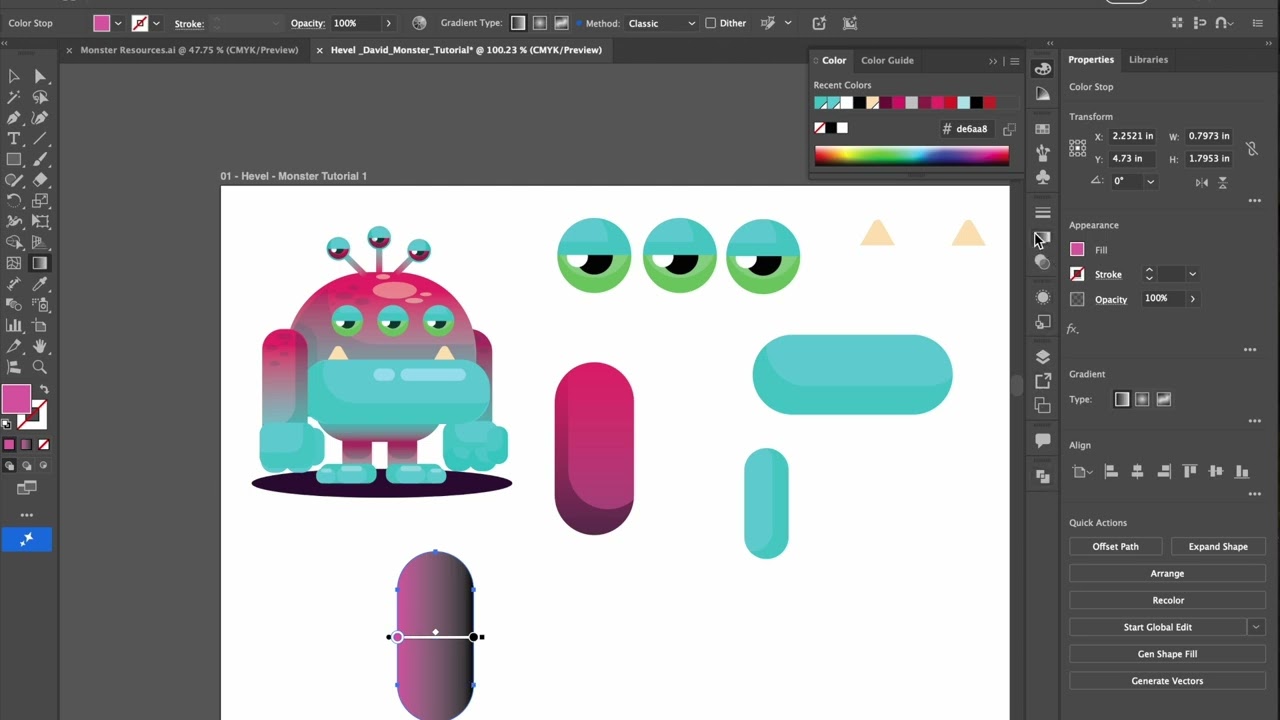Choose the Pen tool
The height and width of the screenshot is (720, 1280).
14,118
